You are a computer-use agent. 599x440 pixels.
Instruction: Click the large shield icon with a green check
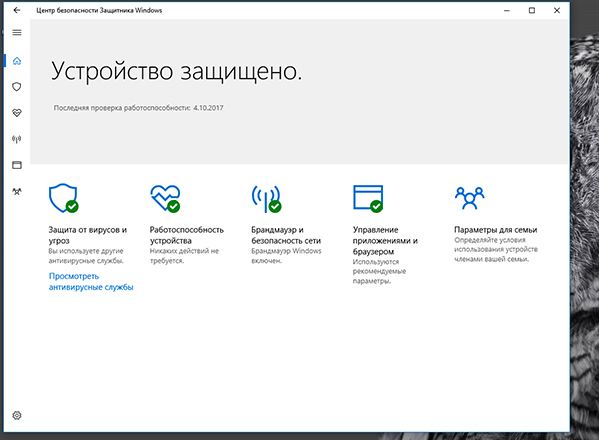tap(63, 198)
